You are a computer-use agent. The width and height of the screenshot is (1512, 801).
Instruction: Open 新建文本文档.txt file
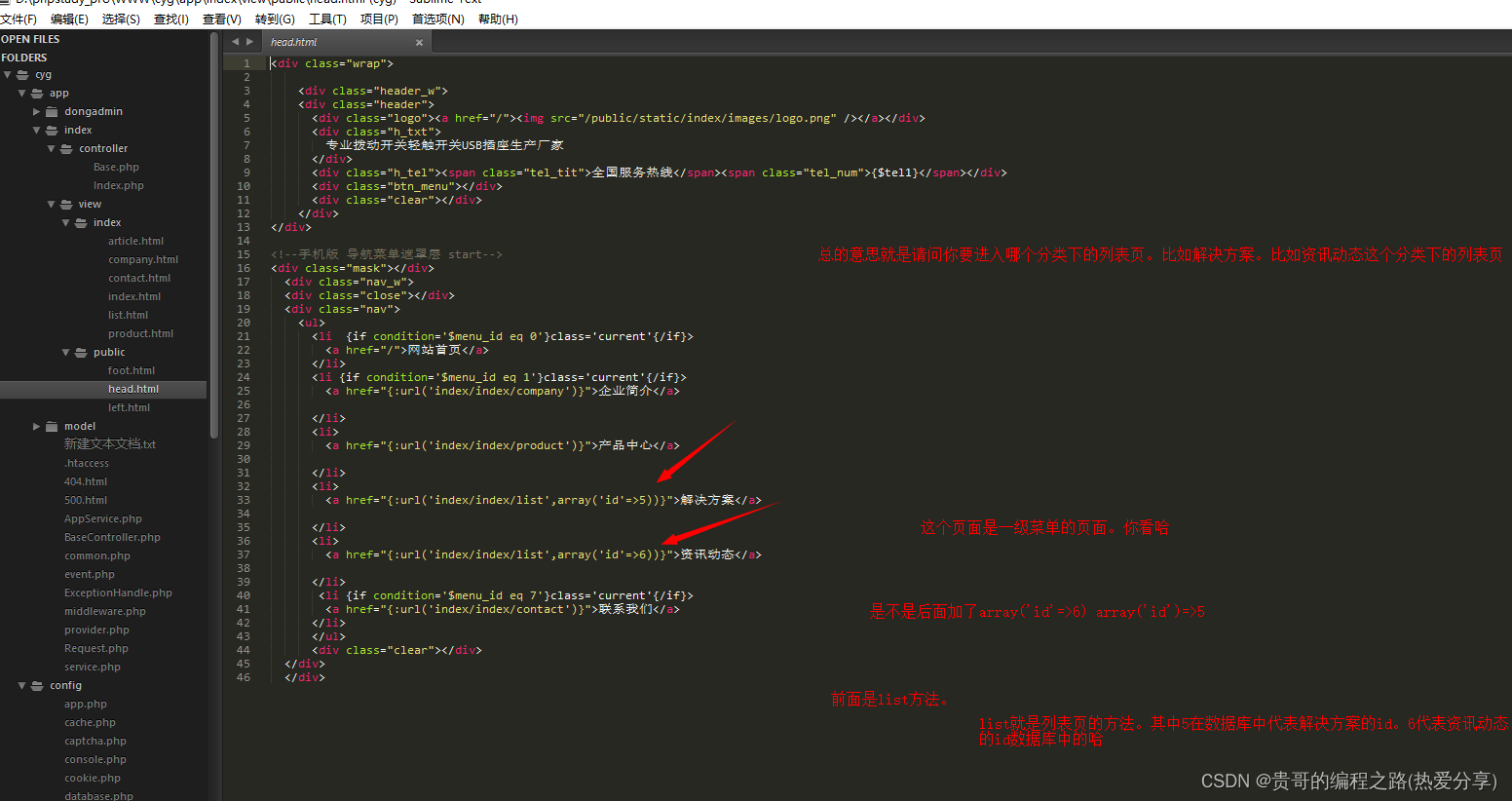(x=110, y=444)
